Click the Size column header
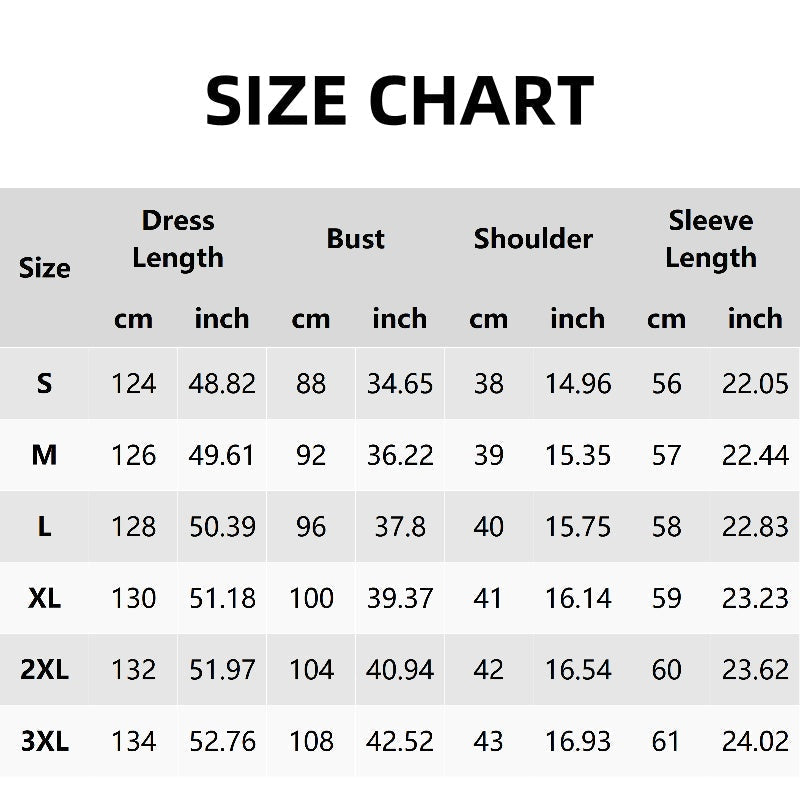Viewport: 800px width, 800px height. point(45,268)
